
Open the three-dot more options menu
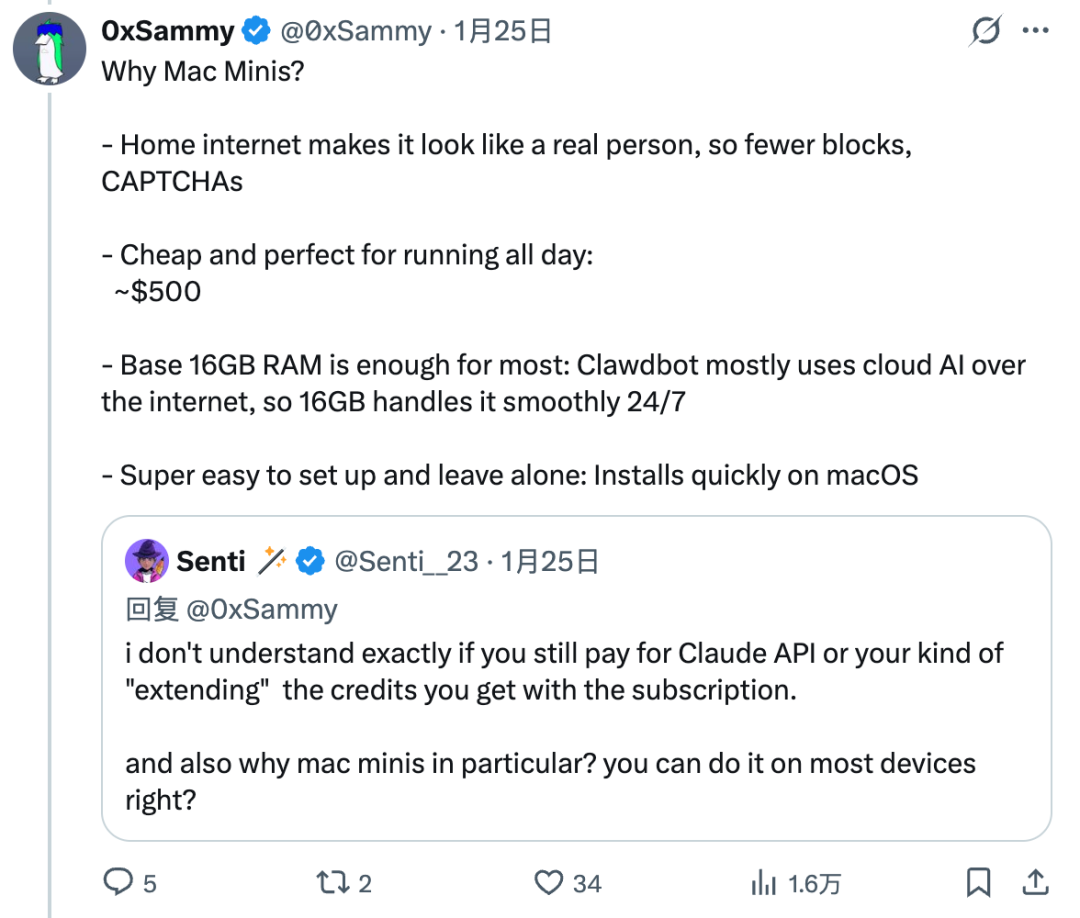coord(1035,31)
